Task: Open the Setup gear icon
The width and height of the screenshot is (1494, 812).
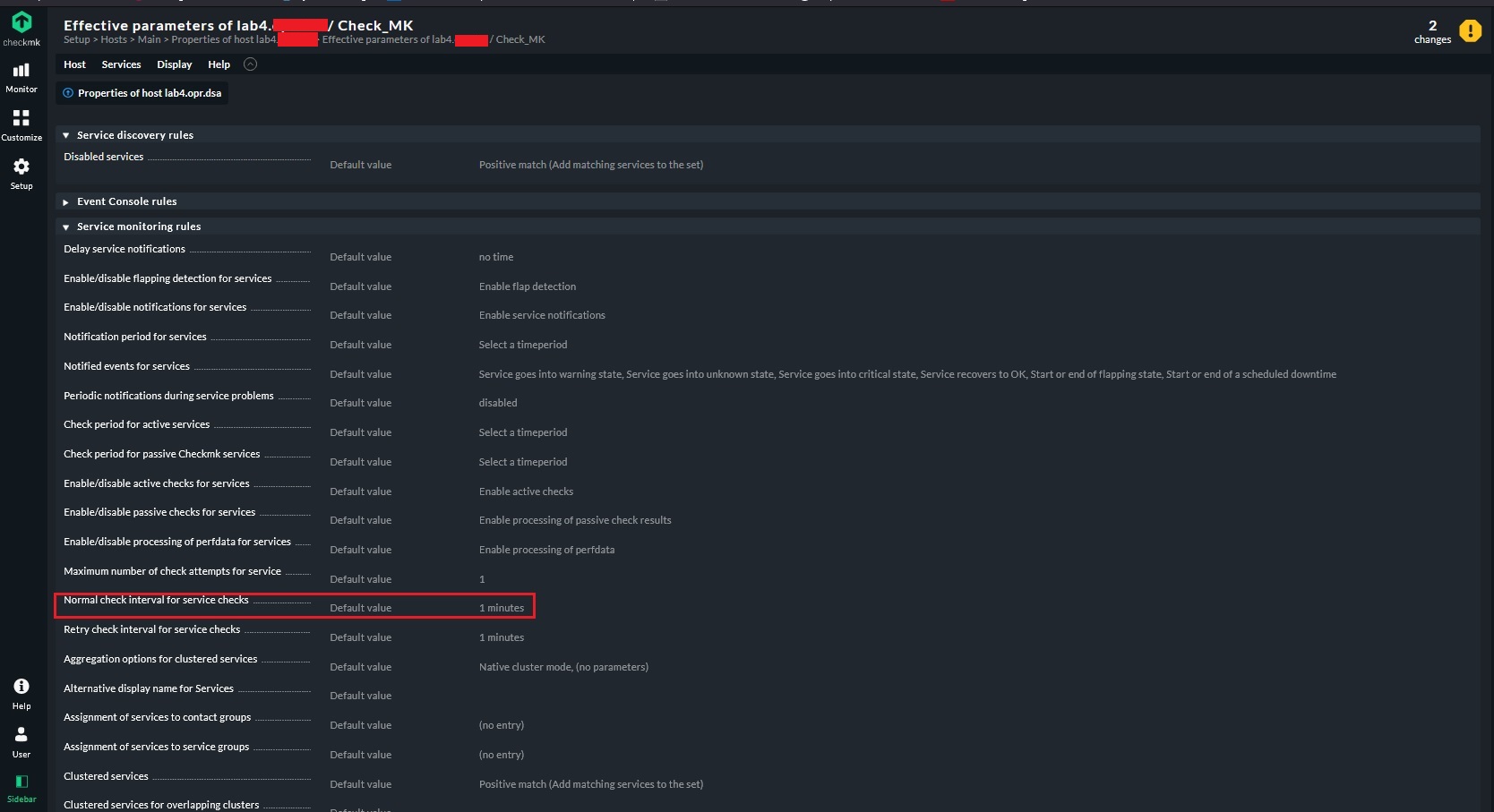Action: tap(21, 166)
